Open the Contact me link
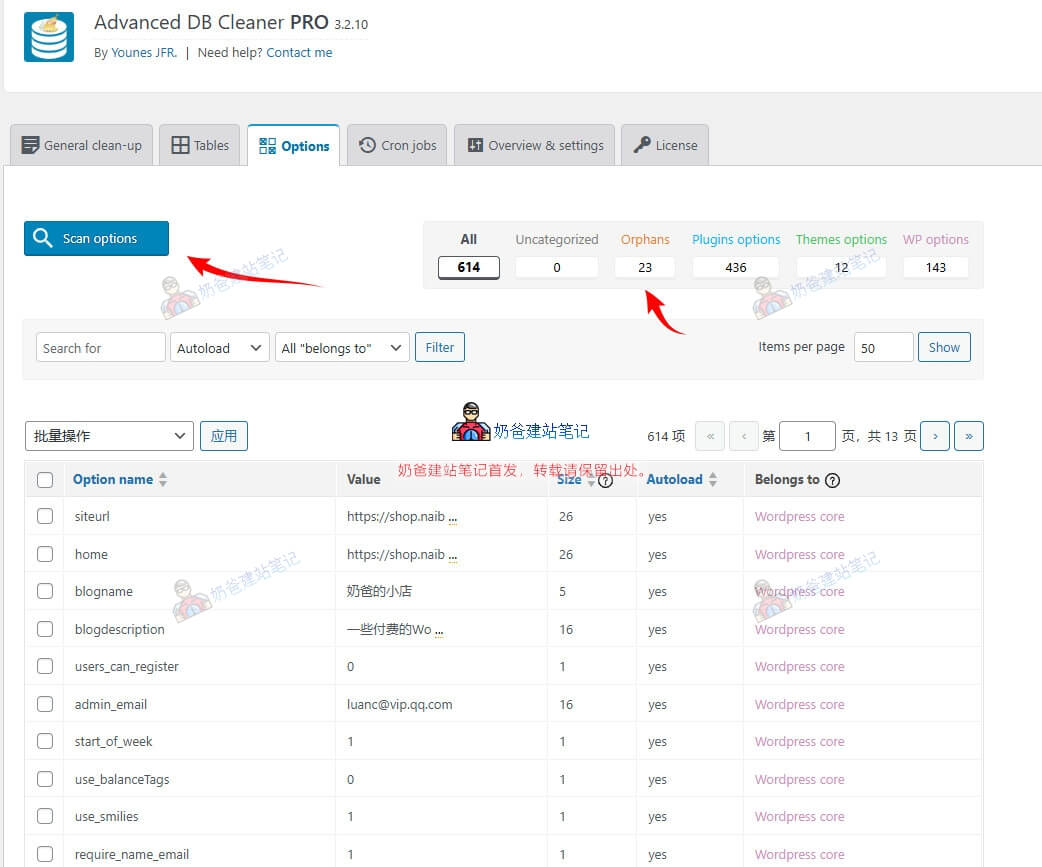 (299, 53)
